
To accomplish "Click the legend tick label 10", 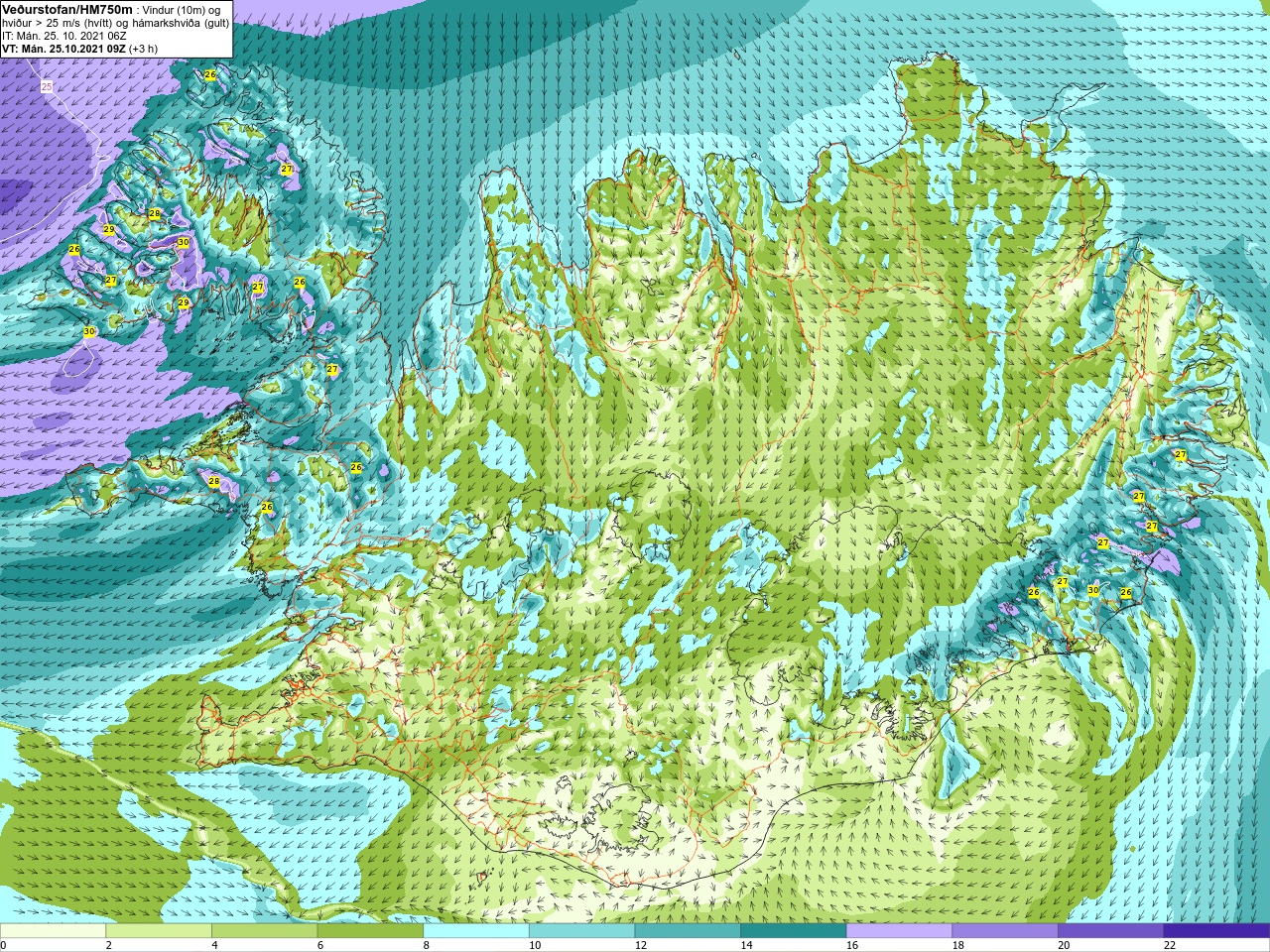I will click(535, 945).
